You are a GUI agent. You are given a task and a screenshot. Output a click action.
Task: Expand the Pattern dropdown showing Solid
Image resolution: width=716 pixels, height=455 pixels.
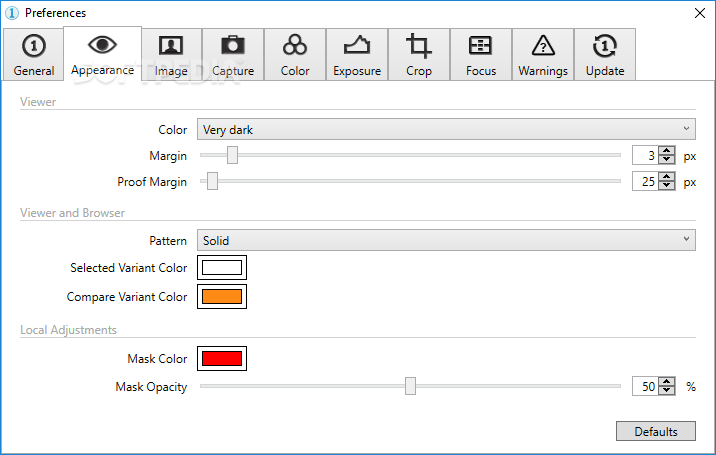(446, 240)
